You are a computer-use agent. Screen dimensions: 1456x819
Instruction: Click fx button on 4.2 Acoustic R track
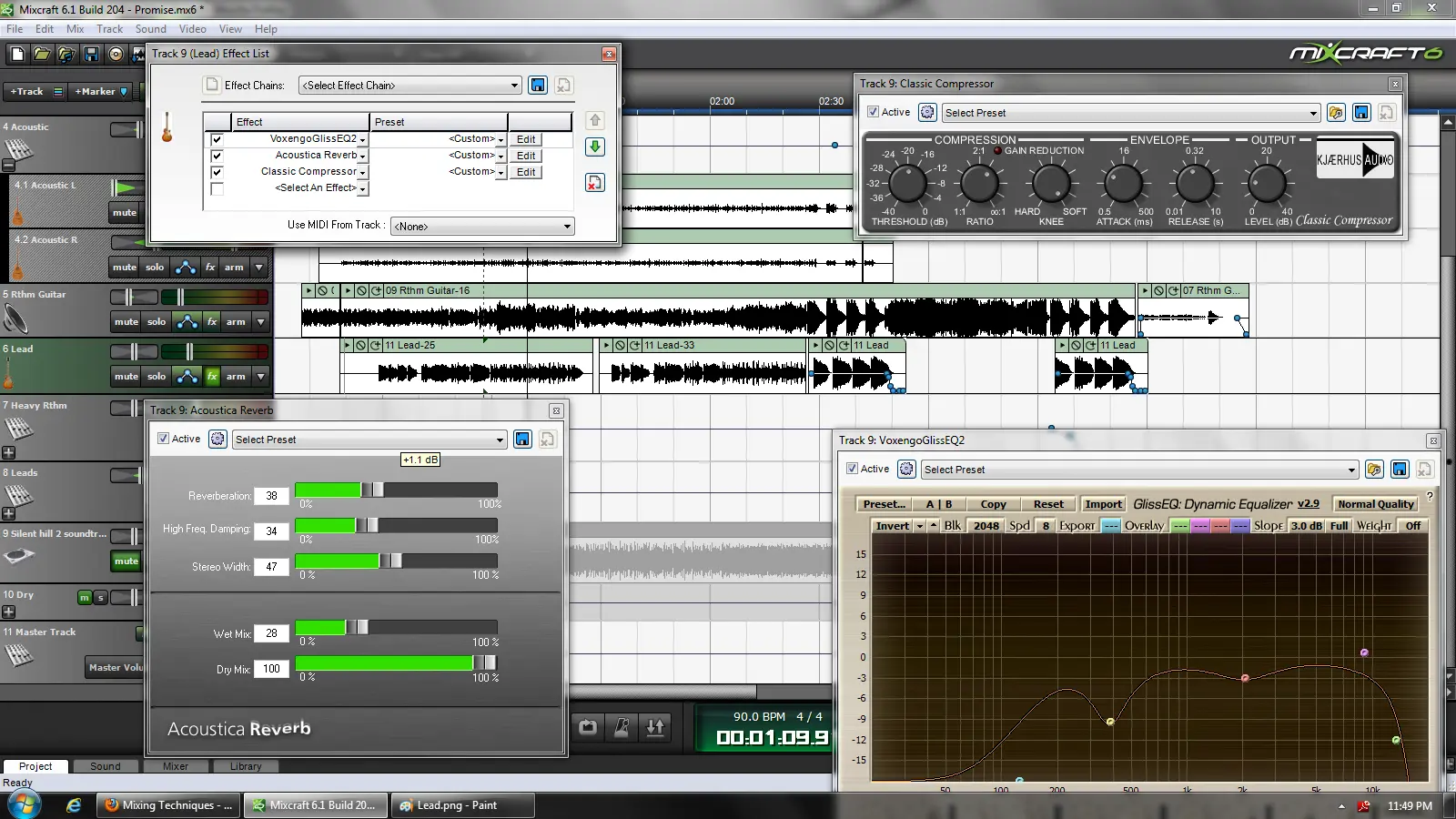point(210,267)
